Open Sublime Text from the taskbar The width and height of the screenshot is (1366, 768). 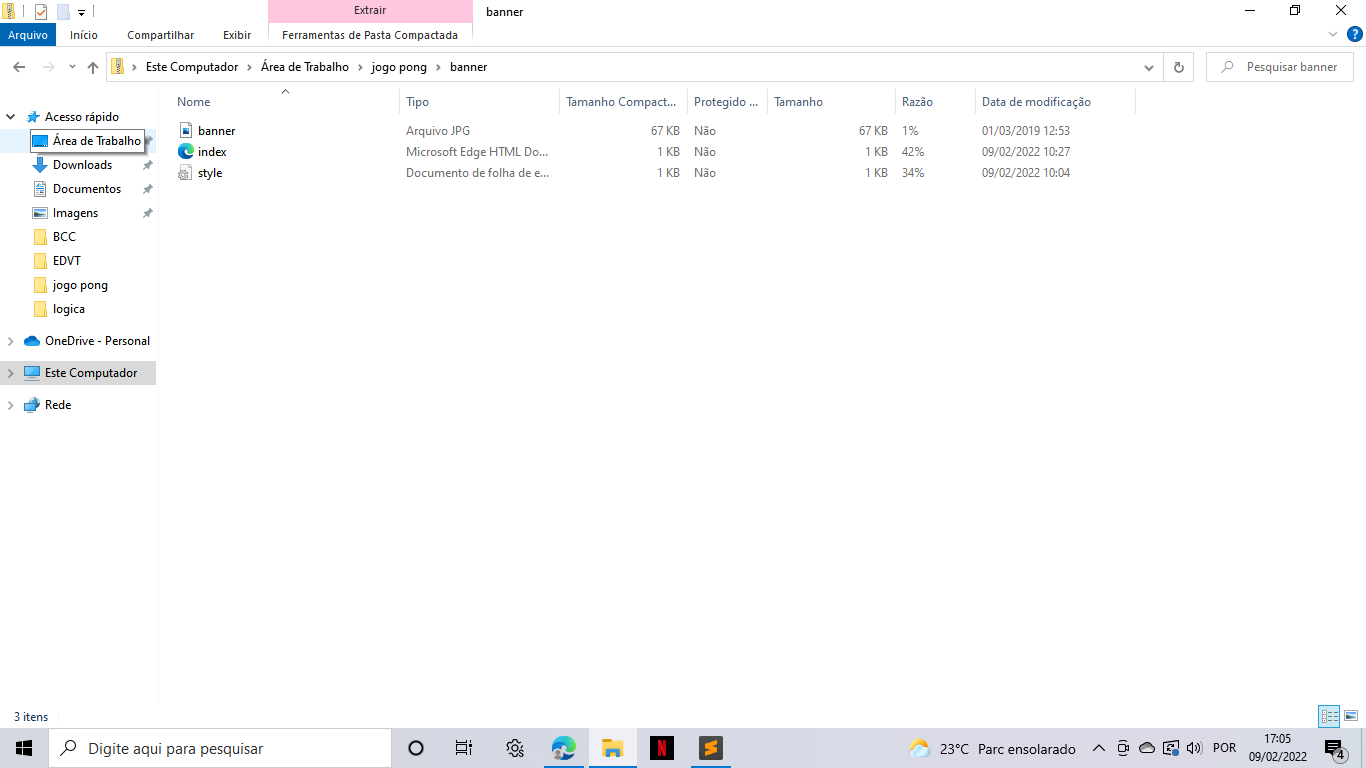[711, 748]
